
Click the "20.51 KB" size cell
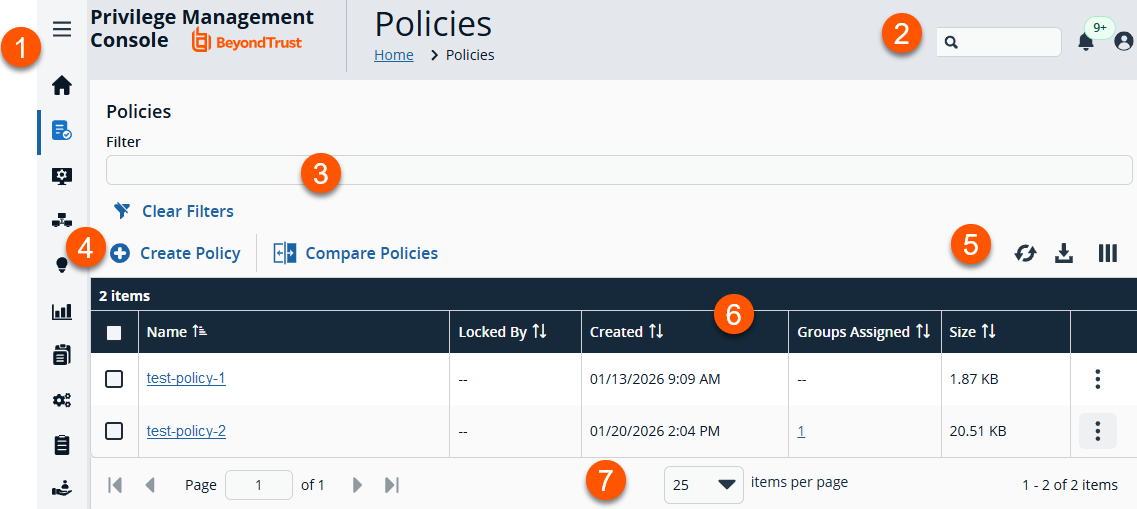click(x=977, y=431)
